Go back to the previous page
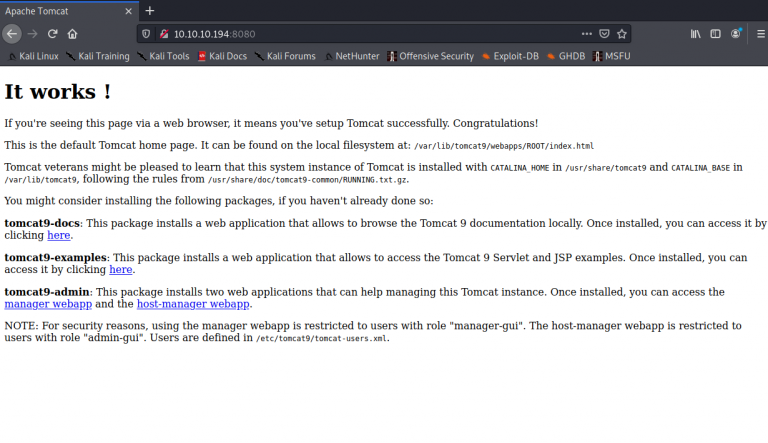The image size is (768, 443). point(12,34)
